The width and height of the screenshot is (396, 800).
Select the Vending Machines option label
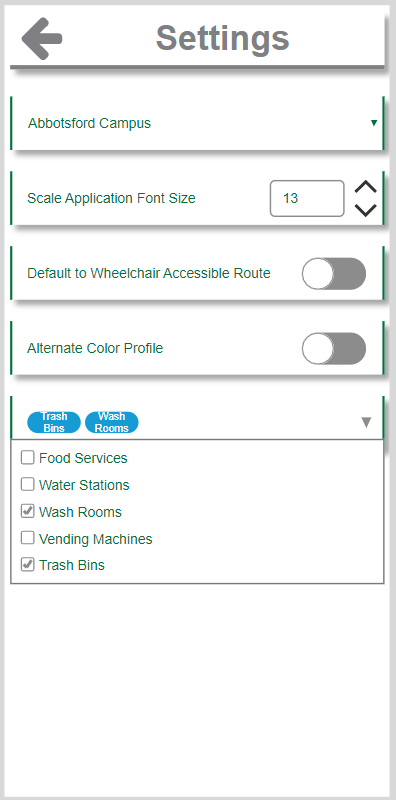(96, 539)
